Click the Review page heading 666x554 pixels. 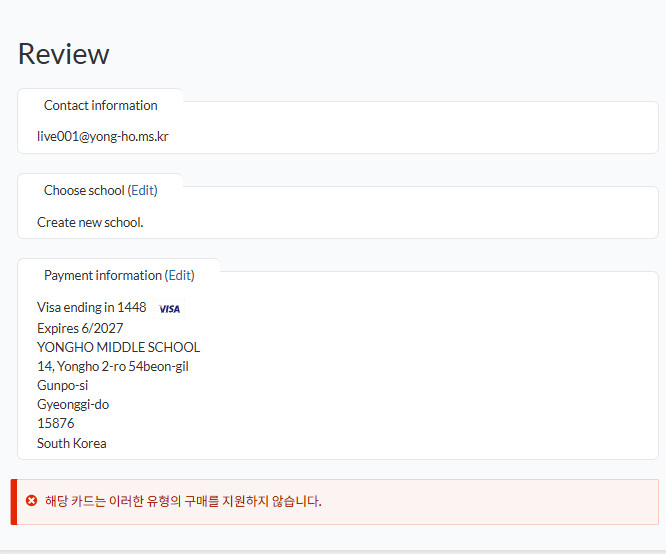[x=64, y=54]
